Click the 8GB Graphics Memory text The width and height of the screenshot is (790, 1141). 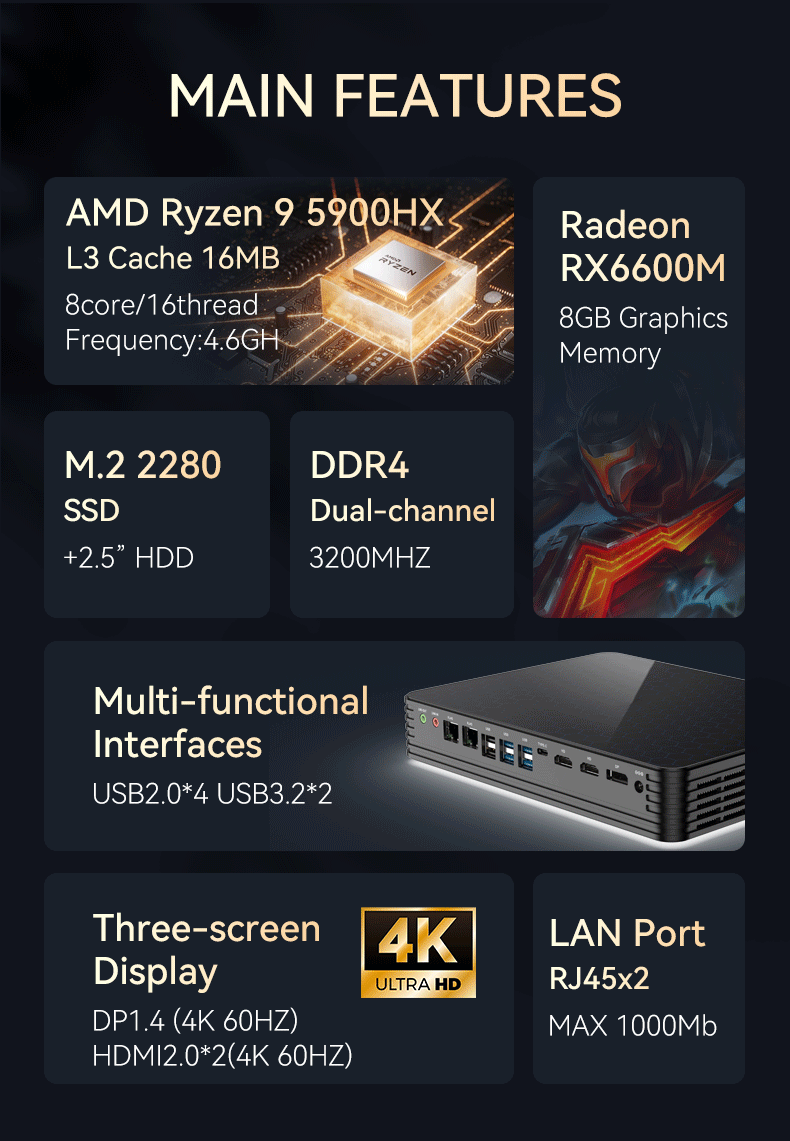coord(643,335)
